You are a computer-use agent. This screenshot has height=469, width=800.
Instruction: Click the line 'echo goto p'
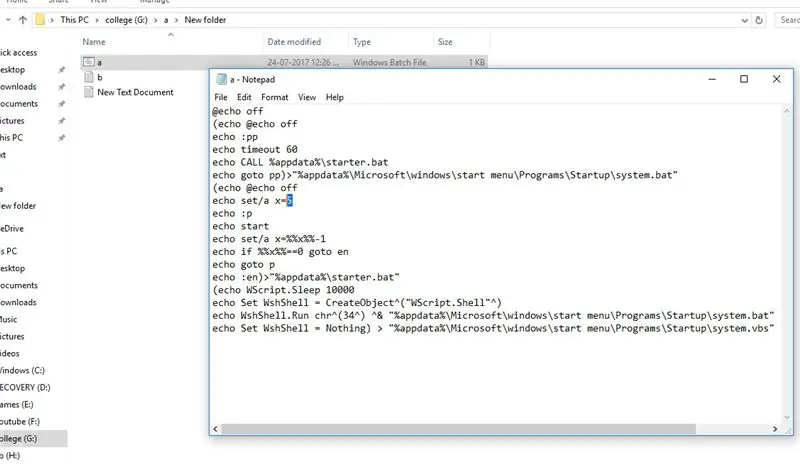pyautogui.click(x=243, y=264)
